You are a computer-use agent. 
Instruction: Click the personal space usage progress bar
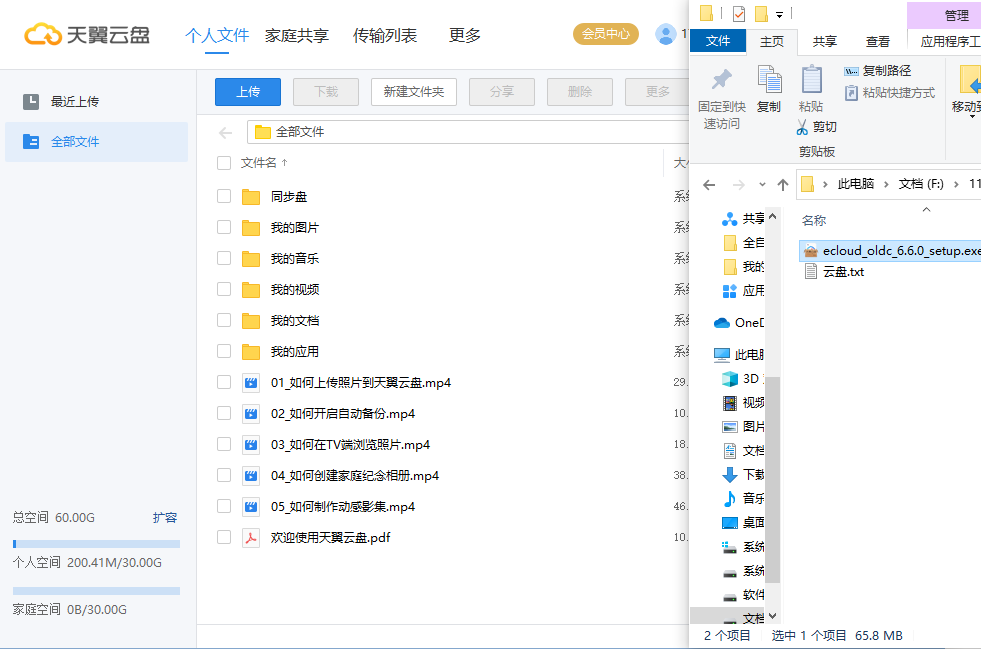click(96, 543)
